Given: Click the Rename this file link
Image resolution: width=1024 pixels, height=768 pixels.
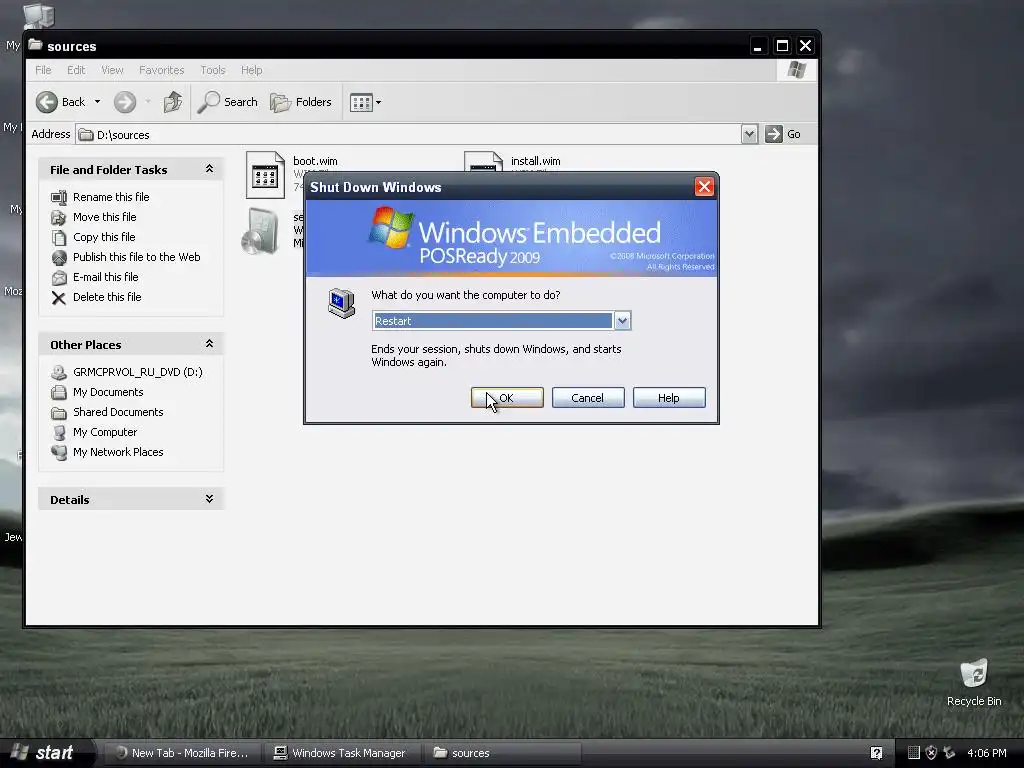Looking at the screenshot, I should [111, 197].
